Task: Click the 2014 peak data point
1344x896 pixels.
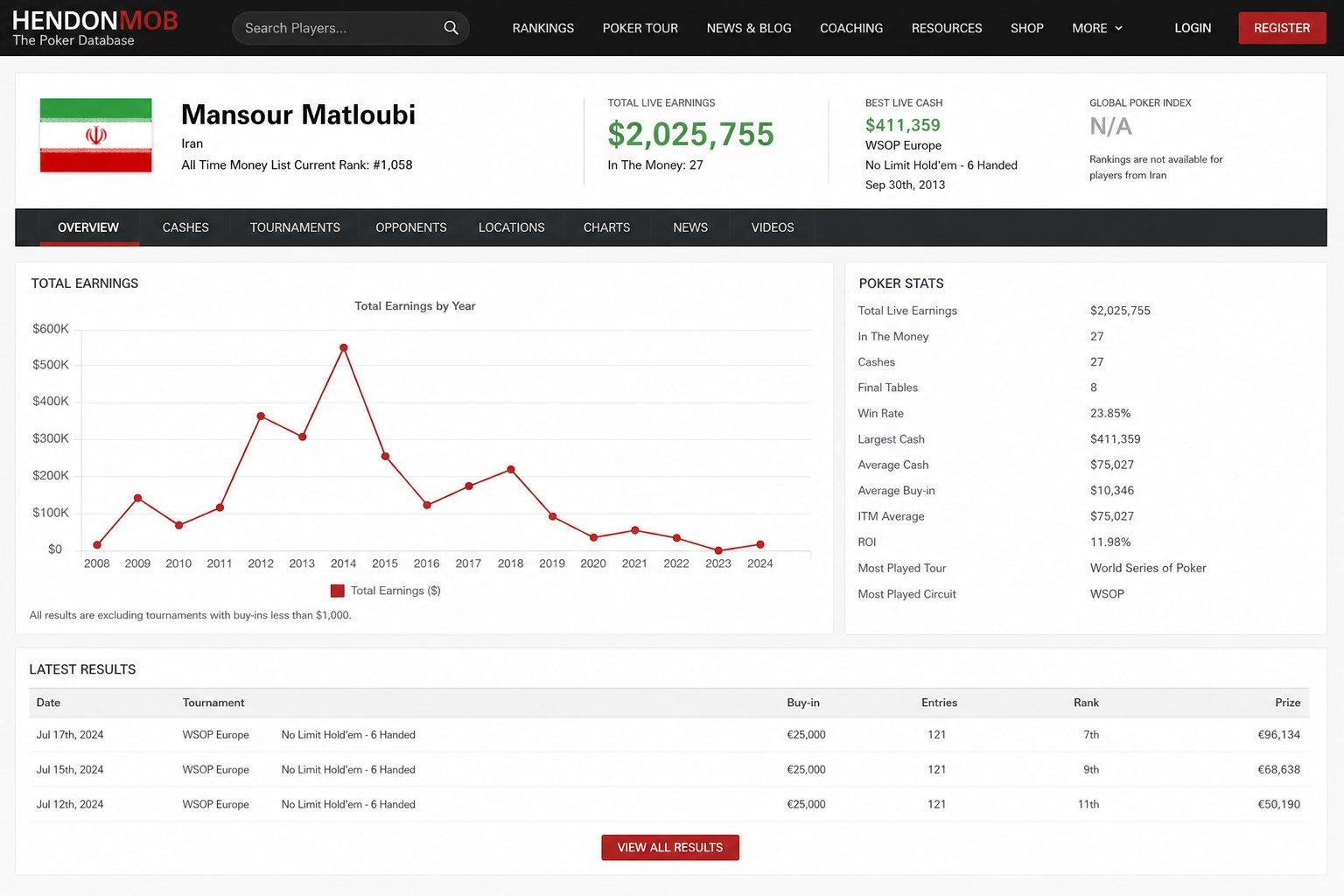Action: pyautogui.click(x=344, y=347)
